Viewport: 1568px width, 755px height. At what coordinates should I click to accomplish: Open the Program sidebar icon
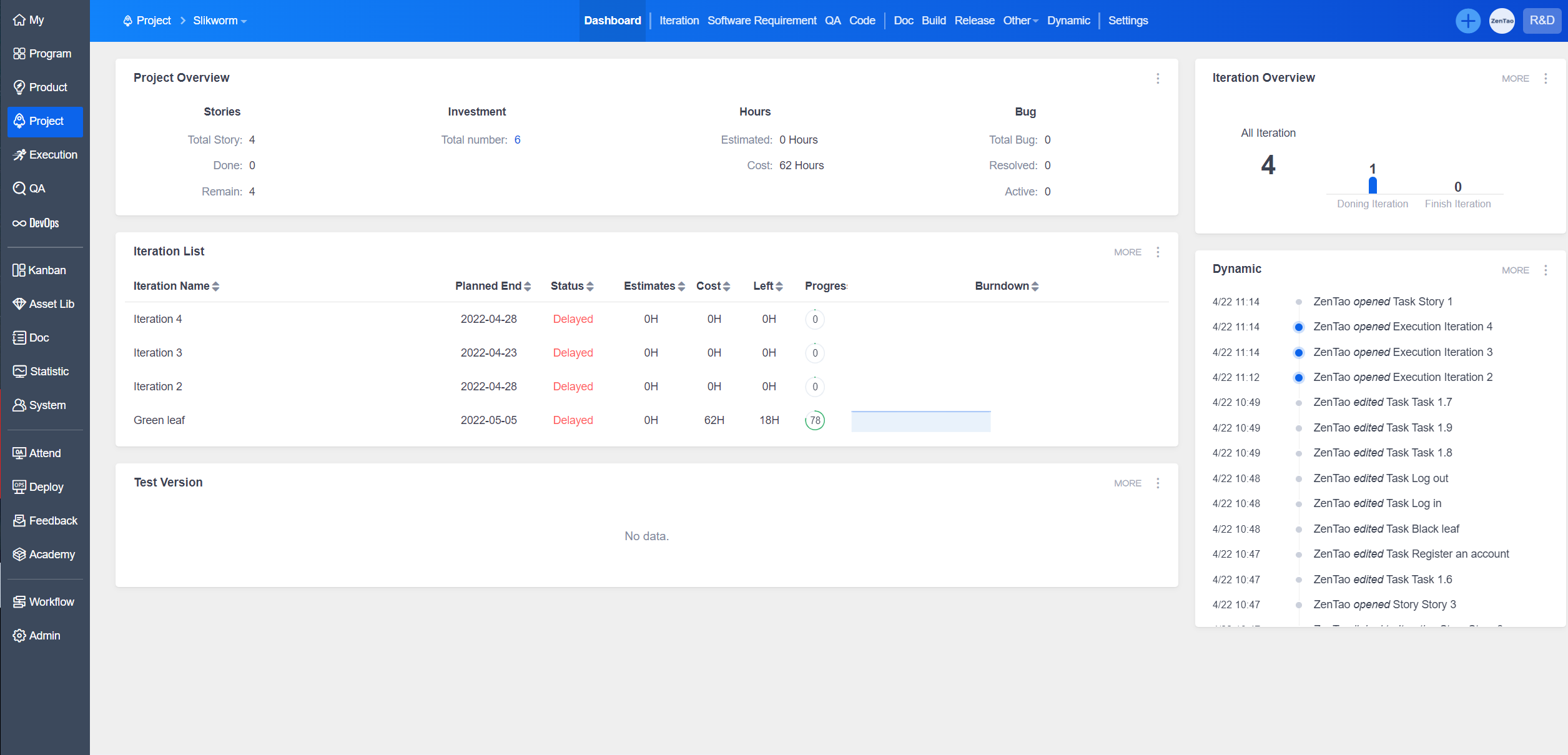point(19,54)
